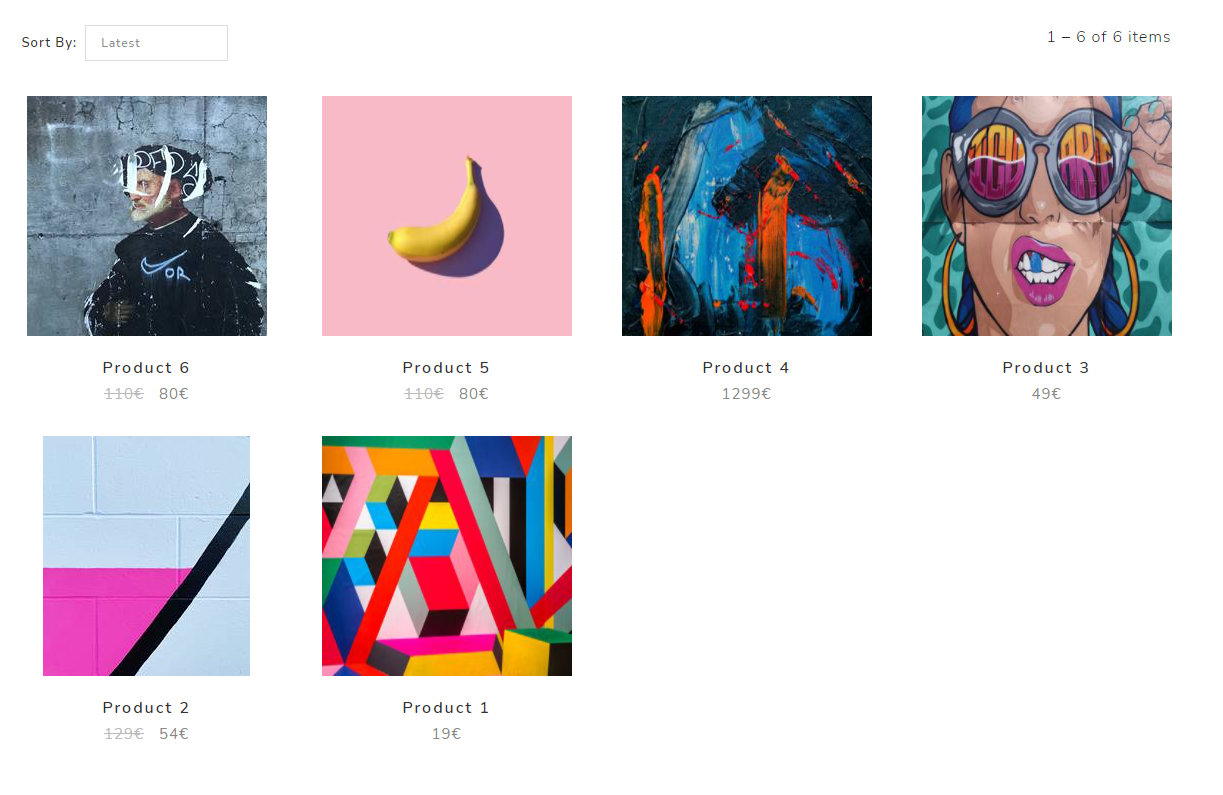Click the 54€ sale price of Product 2

(x=174, y=734)
